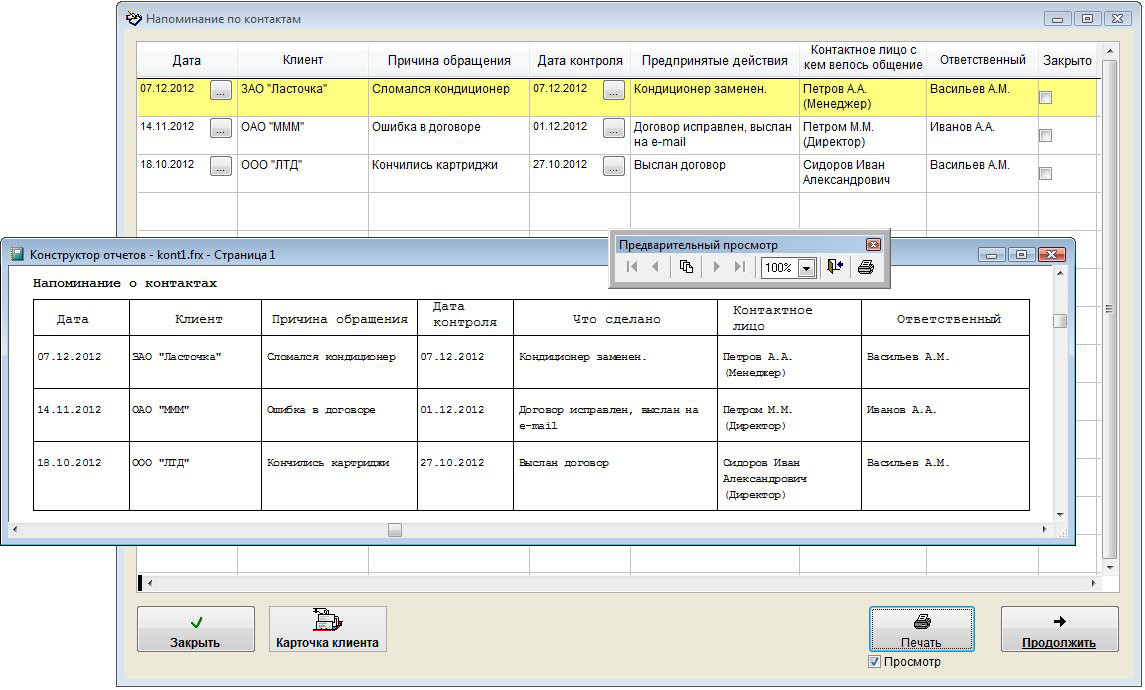Click the go to page icon in preview toolbar

point(686,267)
